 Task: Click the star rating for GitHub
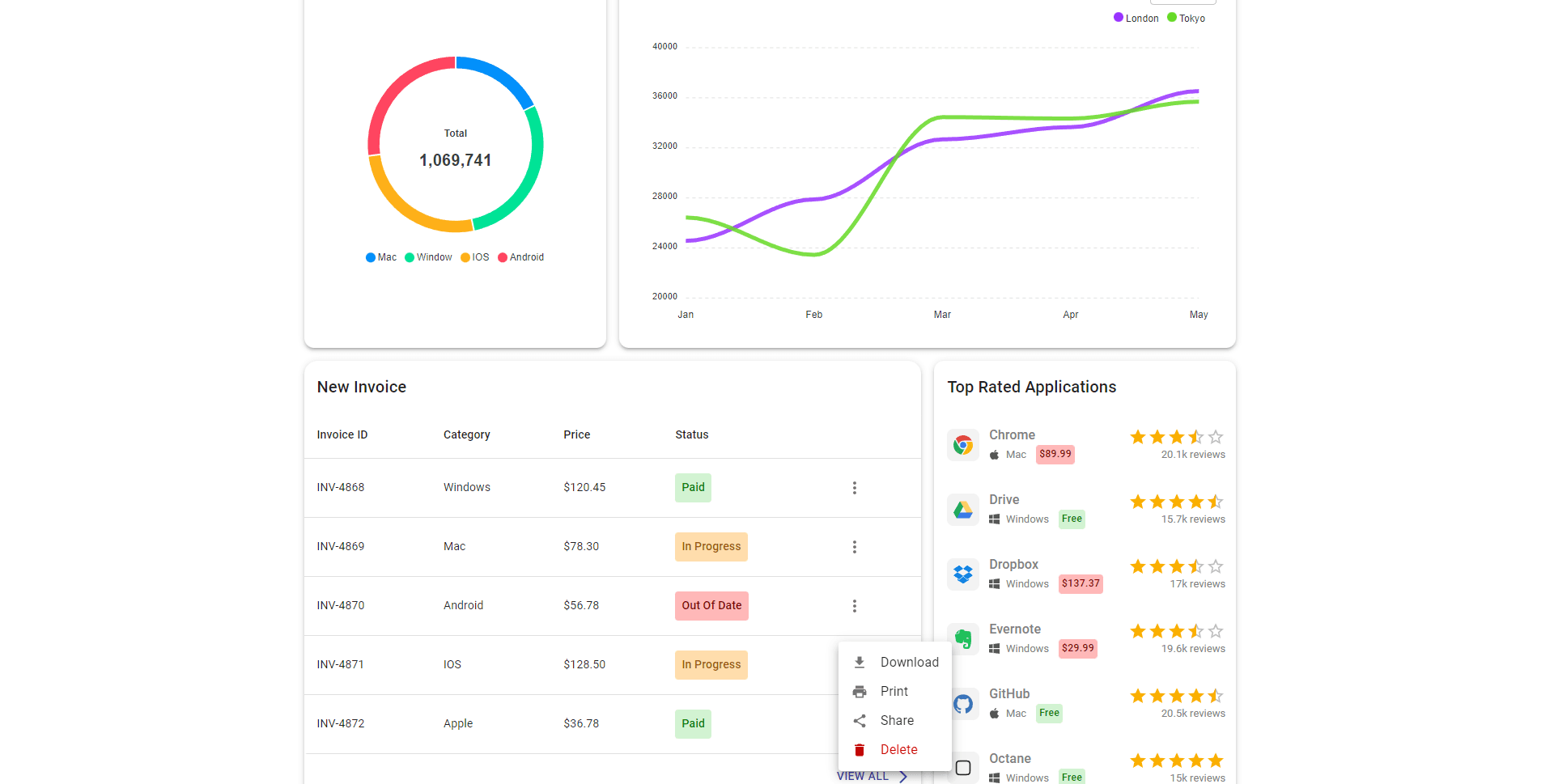click(1177, 696)
